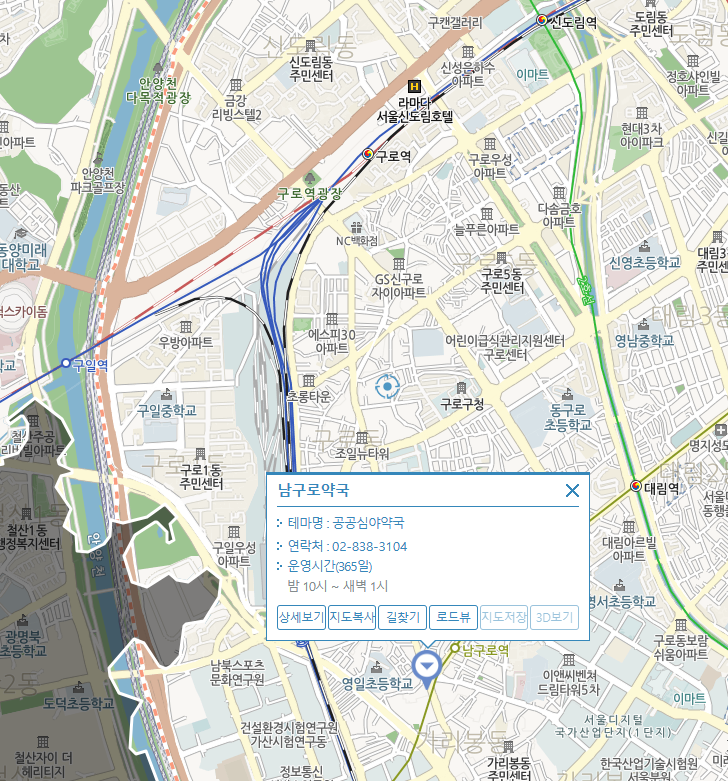The width and height of the screenshot is (728, 781).
Task: Click the 금강 리빙스텔2 label
Action: tap(237, 108)
